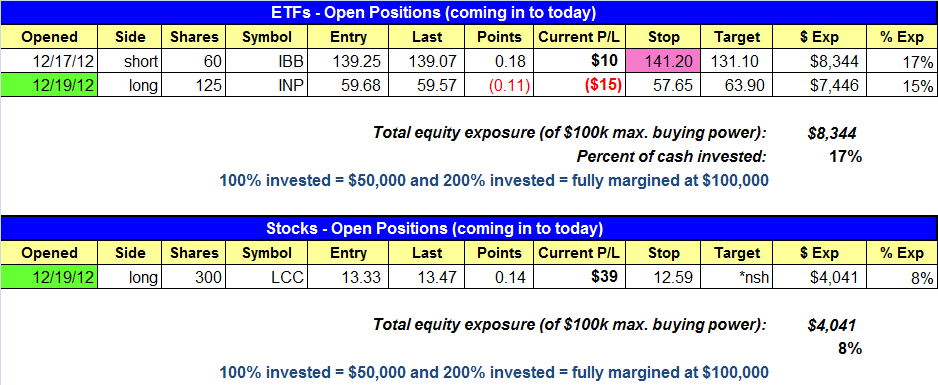Select the Stocks Open Positions header
Viewport: 938px width, 385px height.
468,228
